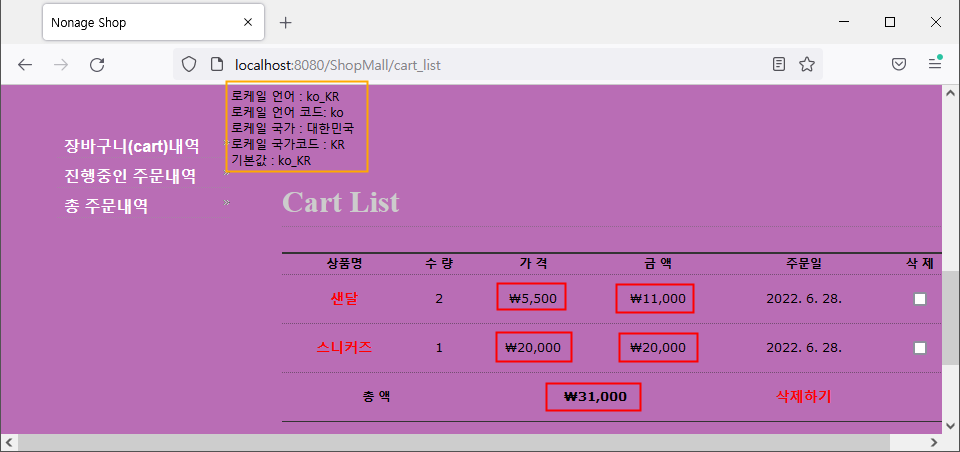Check the delete box for 스니커즈
This screenshot has width=960, height=452.
(920, 348)
